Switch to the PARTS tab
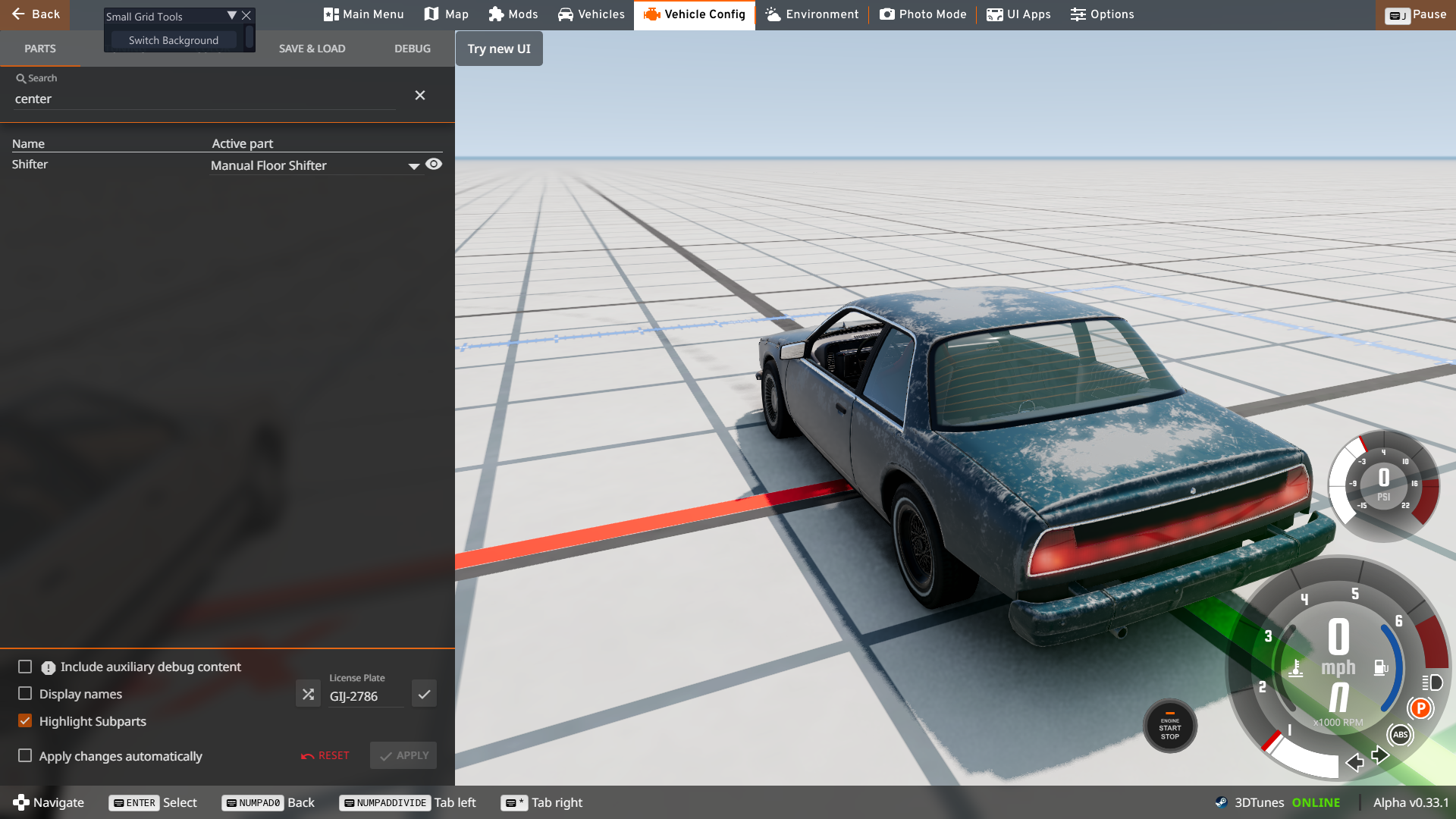Image resolution: width=1456 pixels, height=819 pixels. (40, 49)
